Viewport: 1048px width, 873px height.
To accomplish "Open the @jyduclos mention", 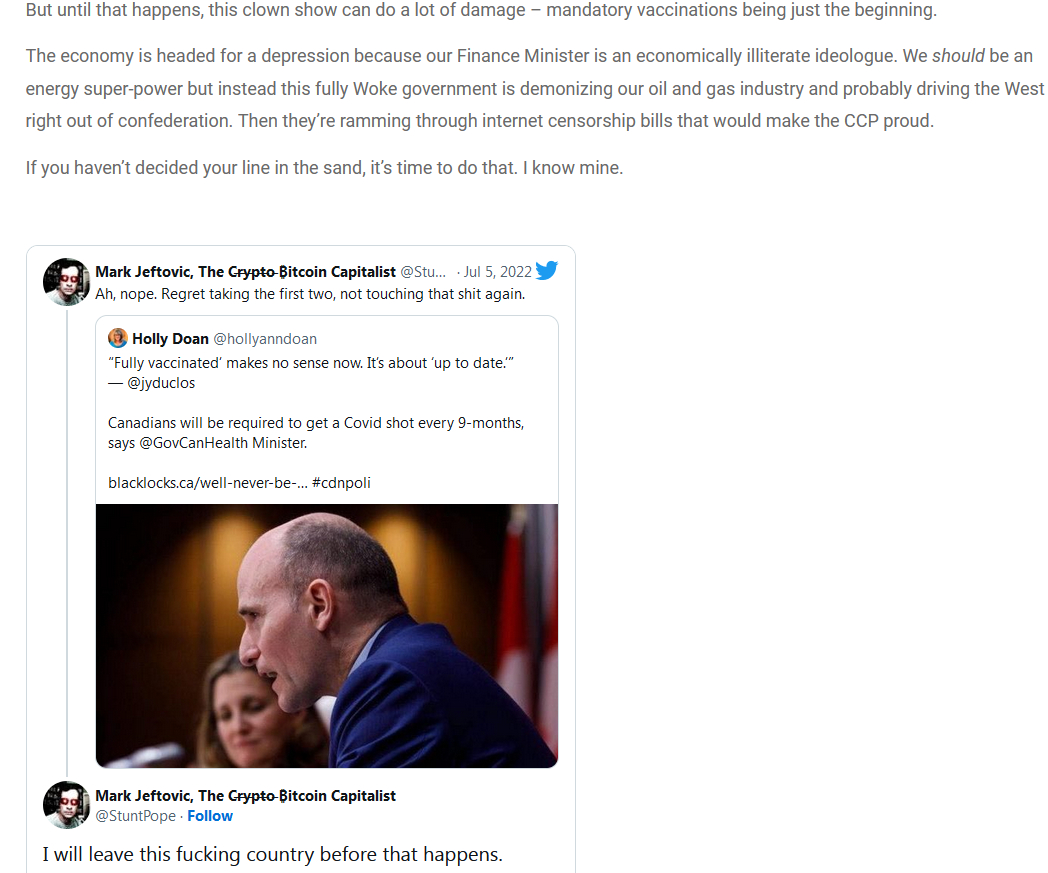I will 161,383.
